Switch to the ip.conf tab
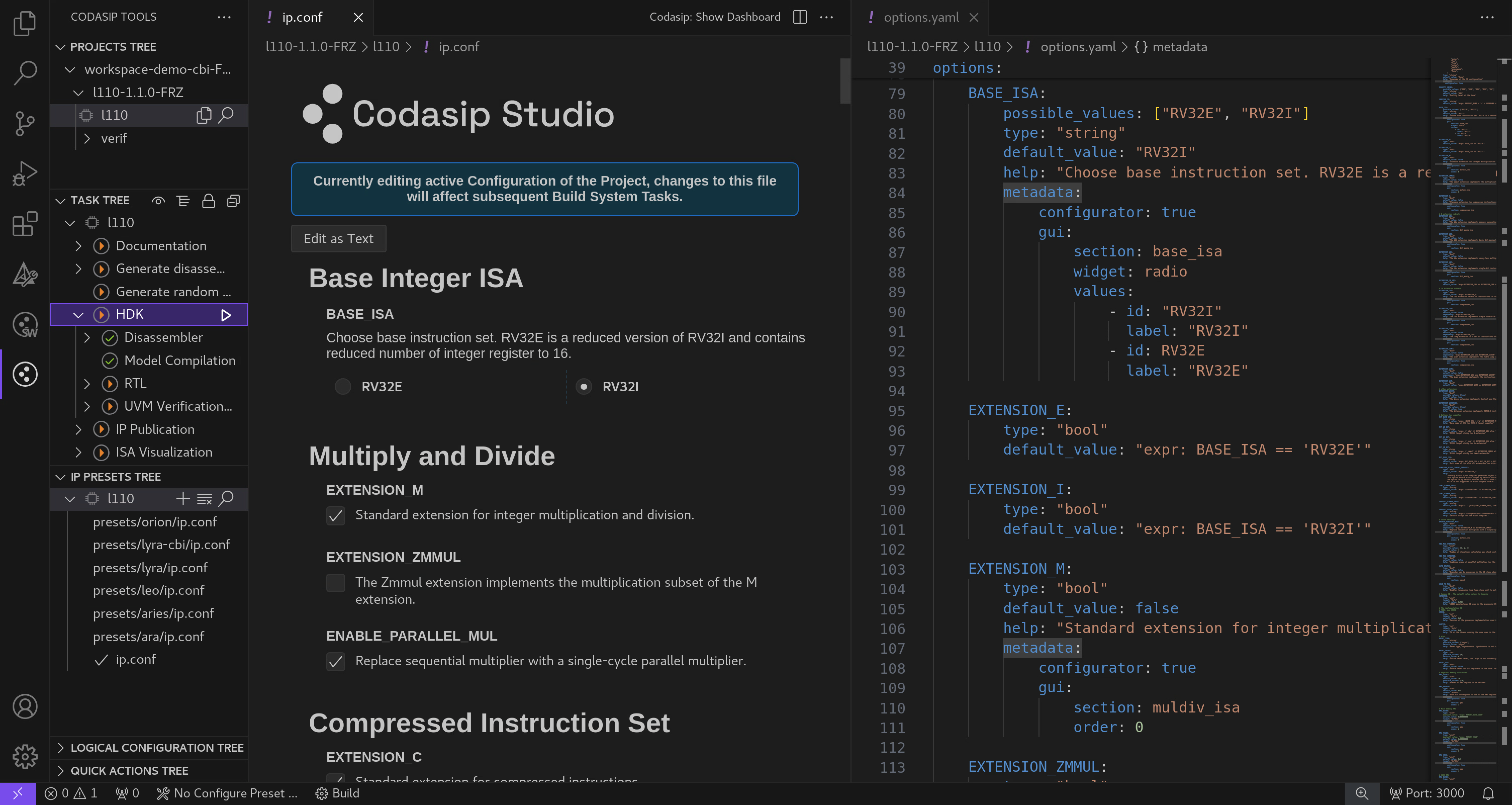This screenshot has height=805, width=1512. coord(302,17)
